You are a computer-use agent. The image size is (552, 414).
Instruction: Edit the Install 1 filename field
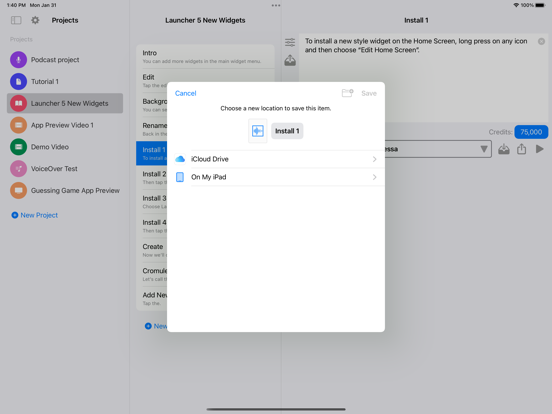click(x=287, y=131)
